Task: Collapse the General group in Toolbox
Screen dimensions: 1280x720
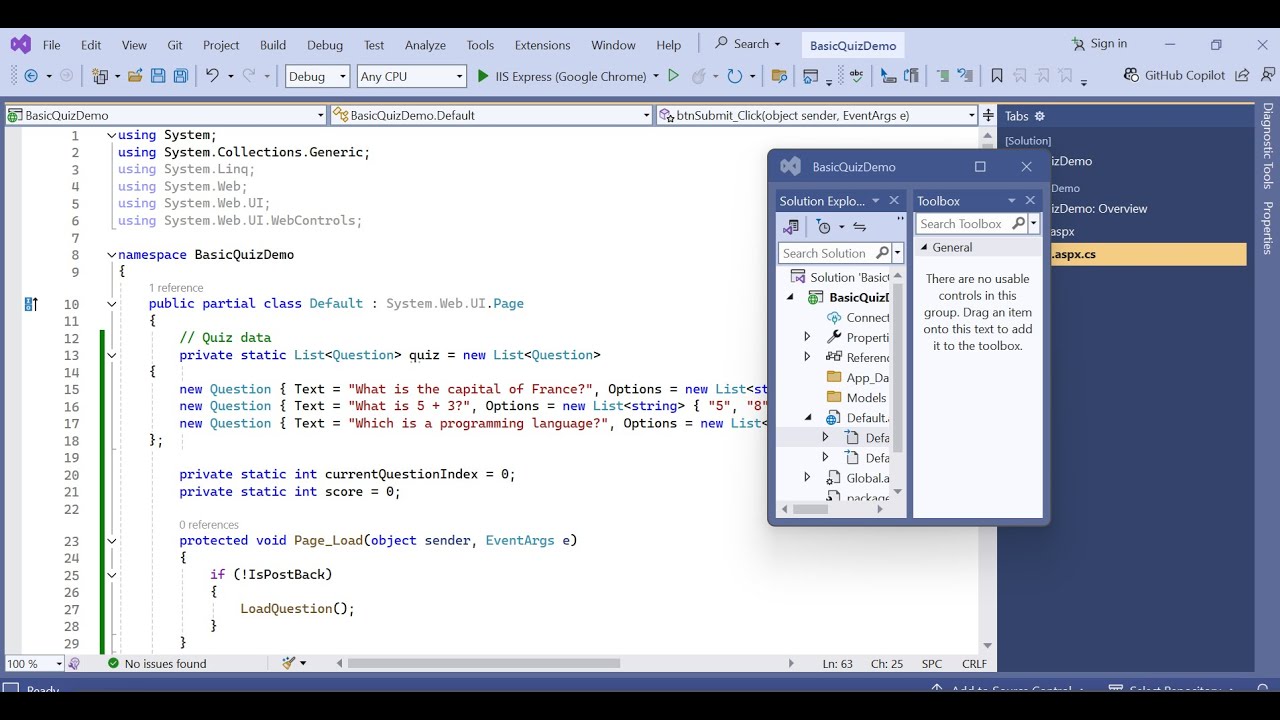Action: pyautogui.click(x=924, y=247)
